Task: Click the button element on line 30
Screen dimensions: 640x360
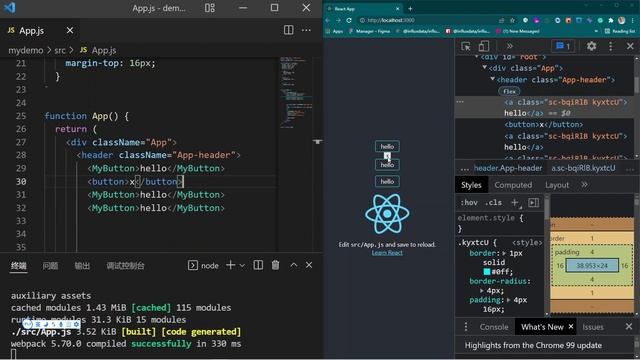Action: click(x=135, y=182)
